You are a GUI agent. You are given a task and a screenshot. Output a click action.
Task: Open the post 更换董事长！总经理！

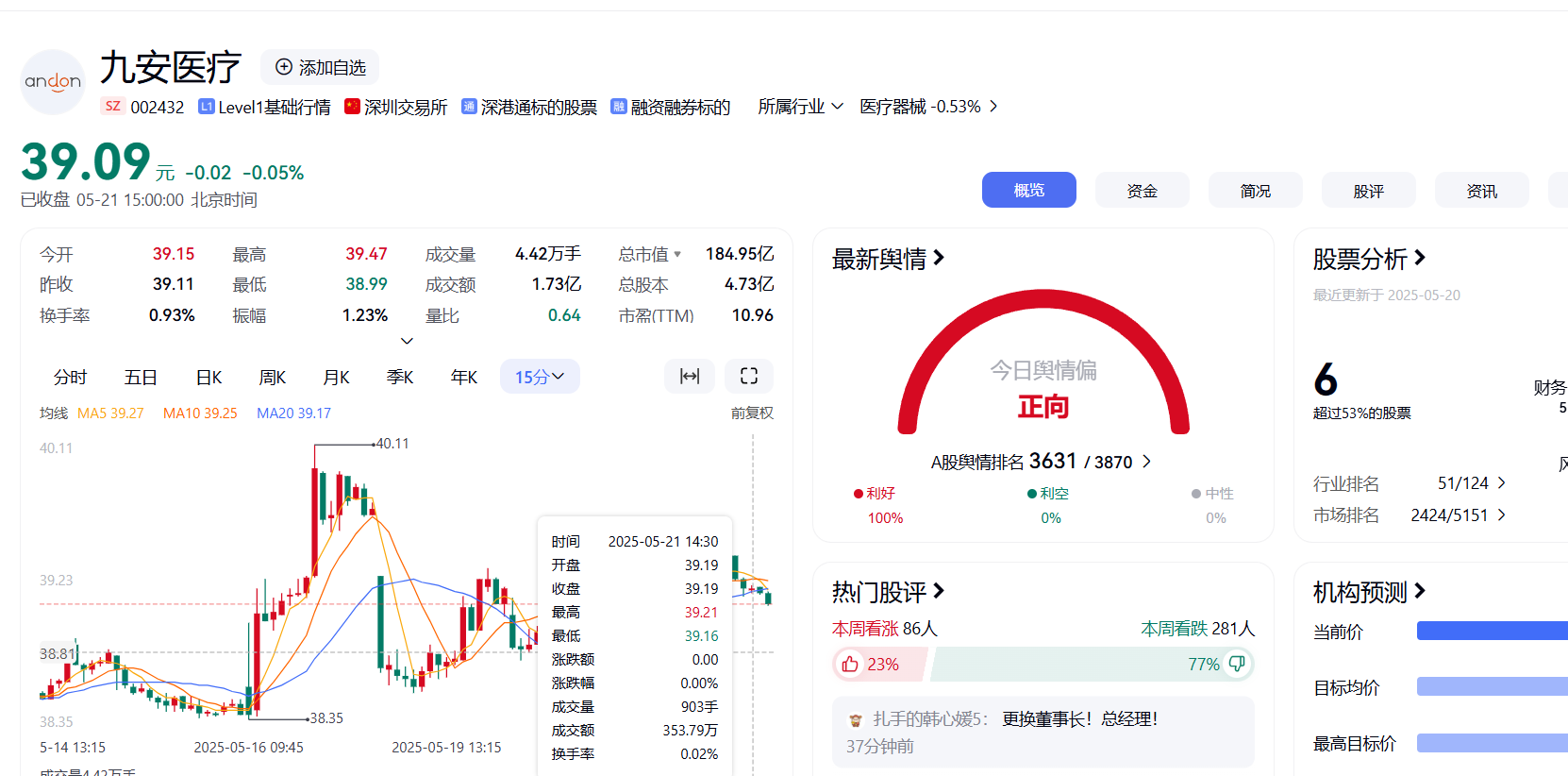pyautogui.click(x=1079, y=719)
